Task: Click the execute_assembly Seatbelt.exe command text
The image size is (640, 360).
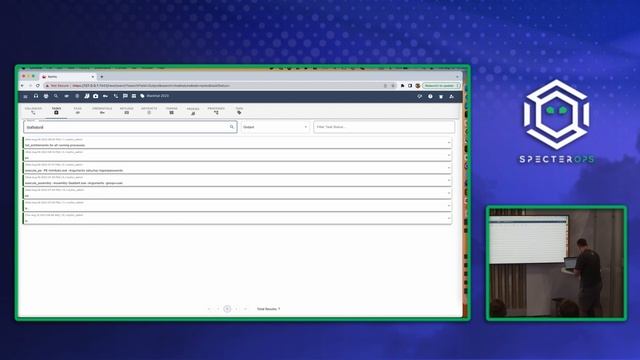Action: pyautogui.click(x=74, y=183)
